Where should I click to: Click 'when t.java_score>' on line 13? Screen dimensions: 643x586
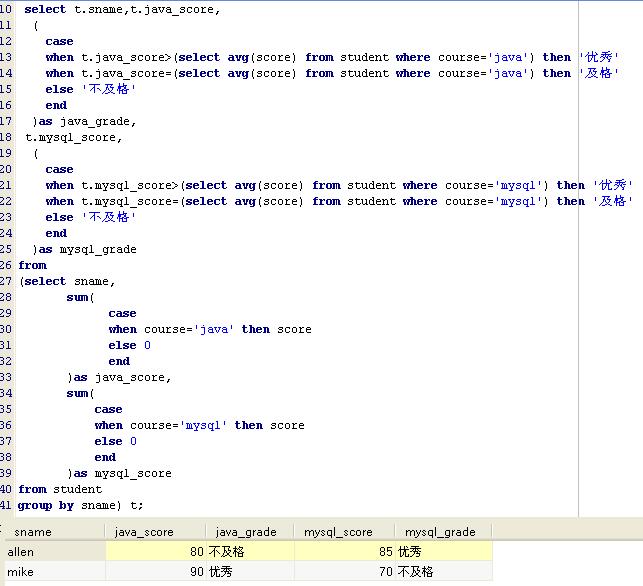pyautogui.click(x=109, y=57)
